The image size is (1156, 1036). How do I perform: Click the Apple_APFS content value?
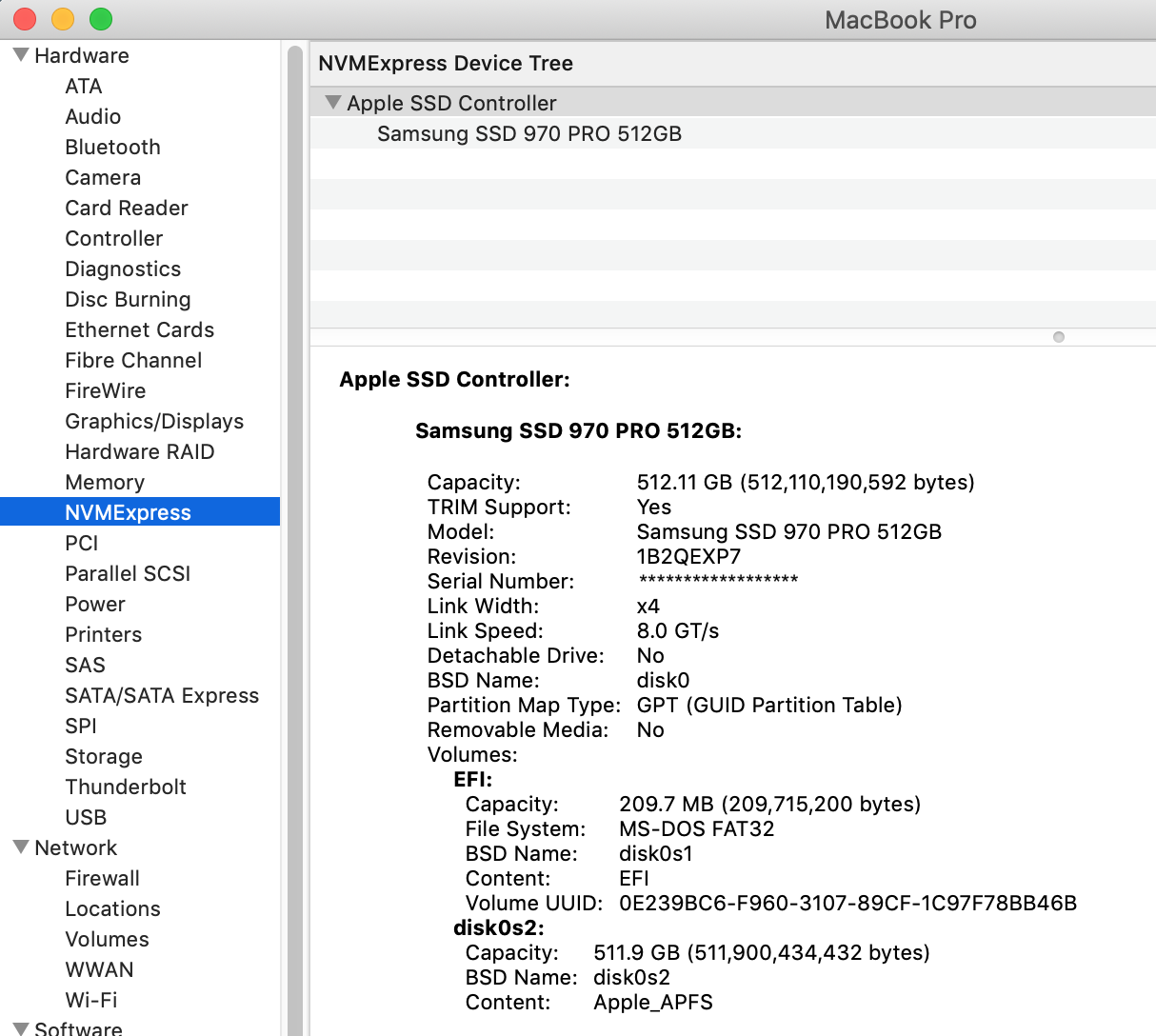point(653,1002)
